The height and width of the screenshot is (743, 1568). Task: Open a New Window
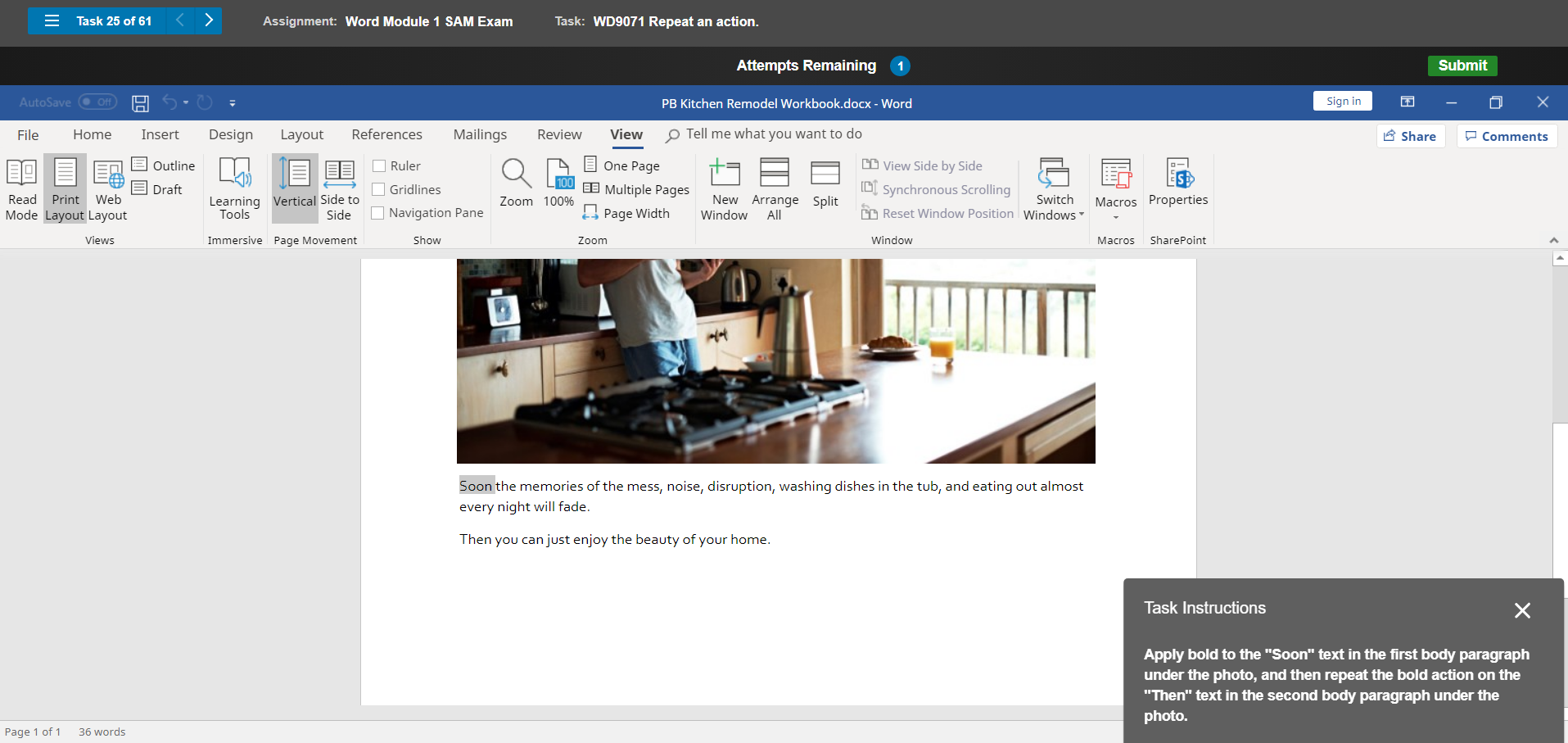(x=725, y=189)
